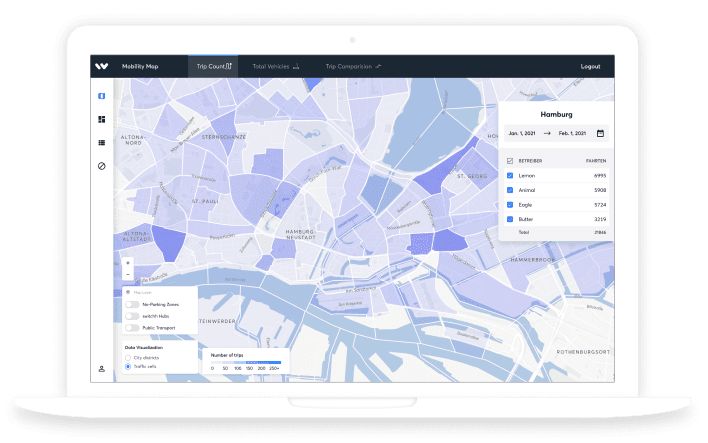Click the Rothenburgsort map label
The image size is (708, 443).
[583, 352]
